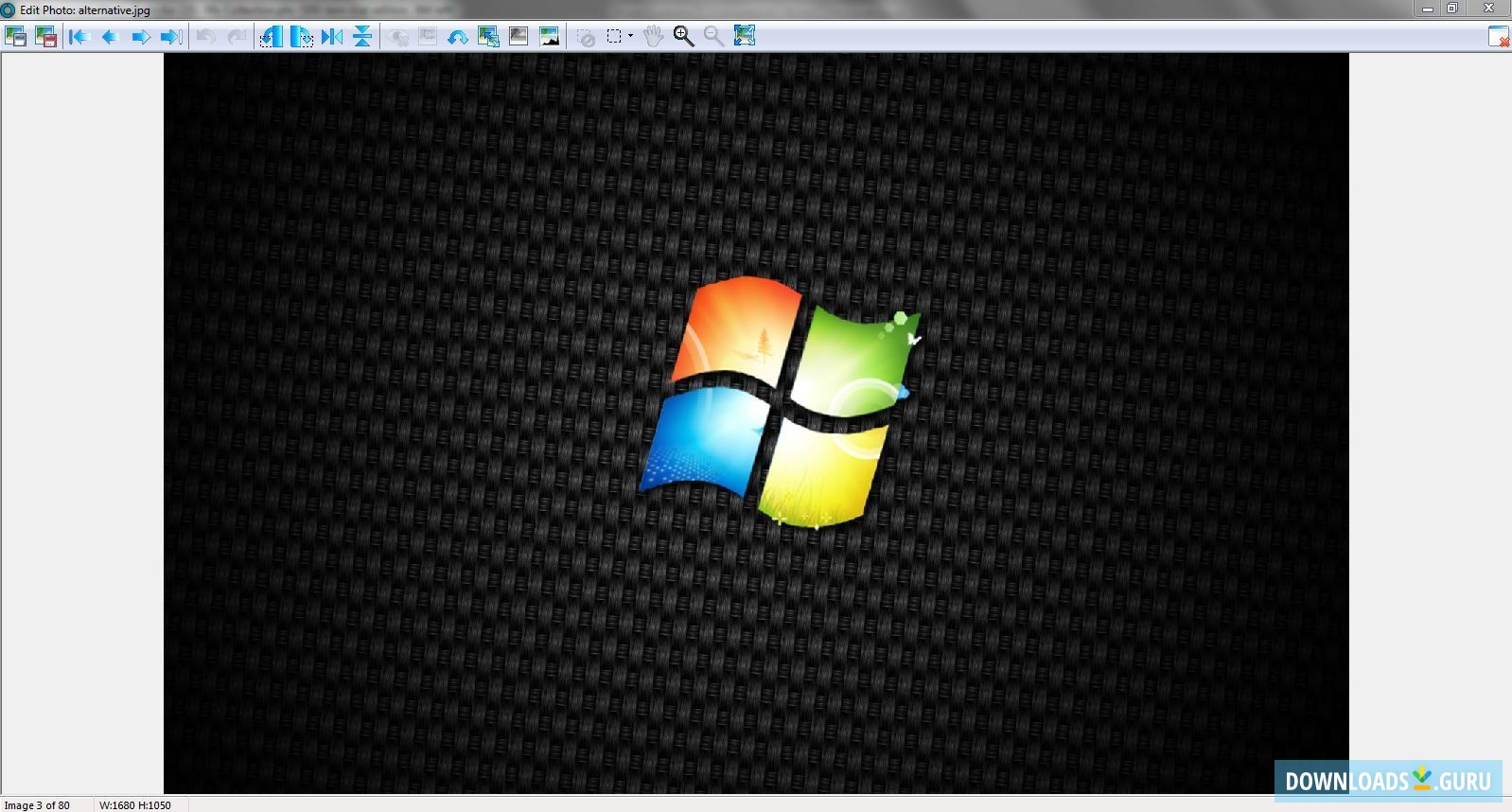Image resolution: width=1512 pixels, height=812 pixels.
Task: Click the grayed-out red-eye removal icon
Action: point(398,37)
